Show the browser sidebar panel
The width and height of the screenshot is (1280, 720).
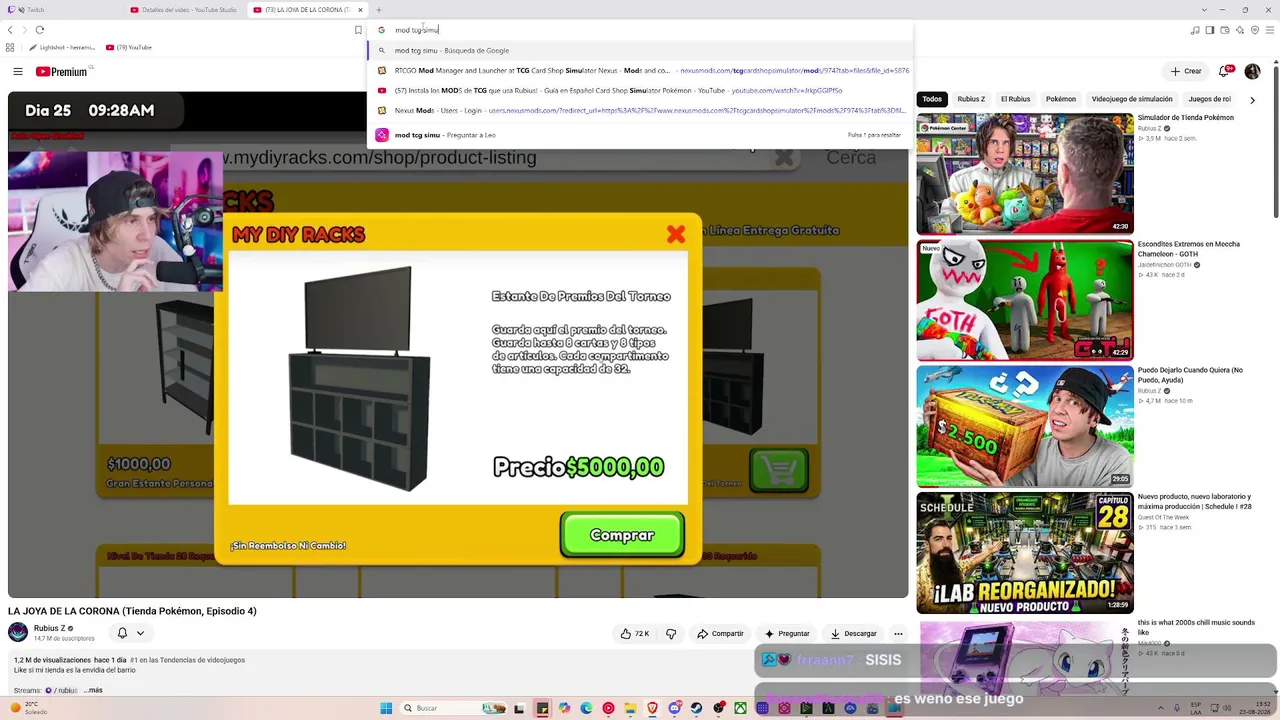click(1210, 30)
